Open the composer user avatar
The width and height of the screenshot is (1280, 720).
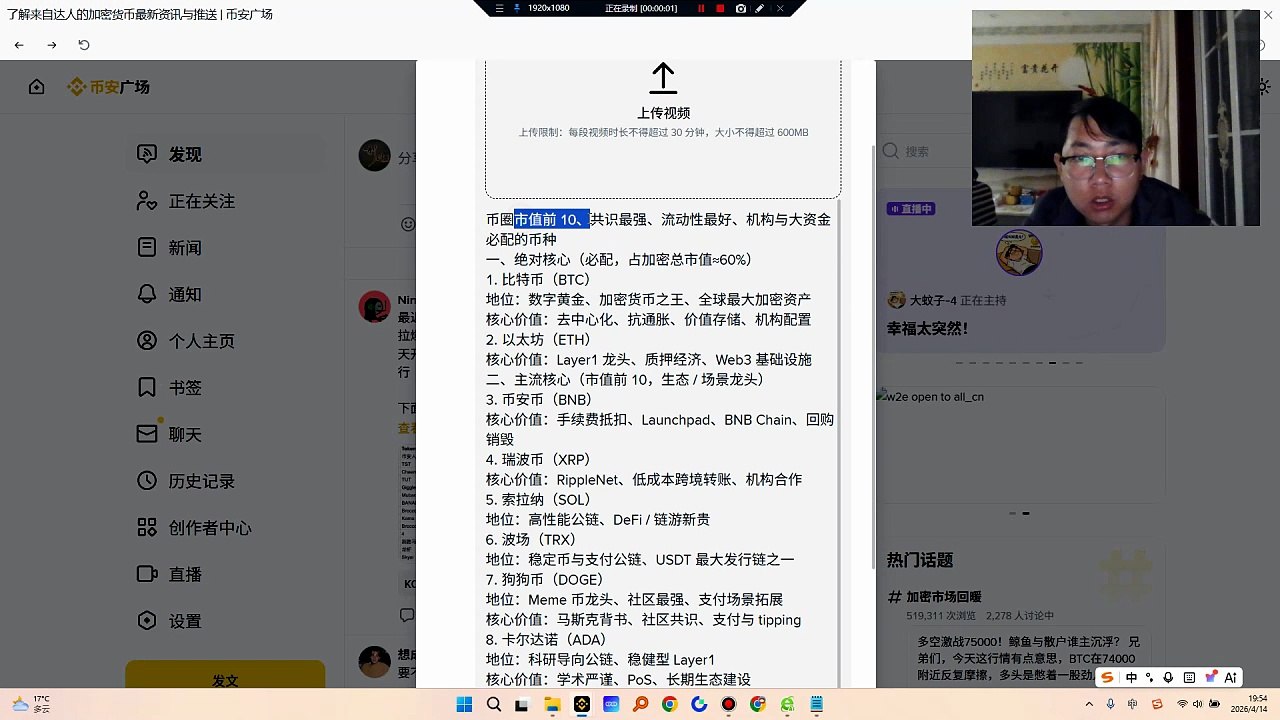click(x=375, y=155)
